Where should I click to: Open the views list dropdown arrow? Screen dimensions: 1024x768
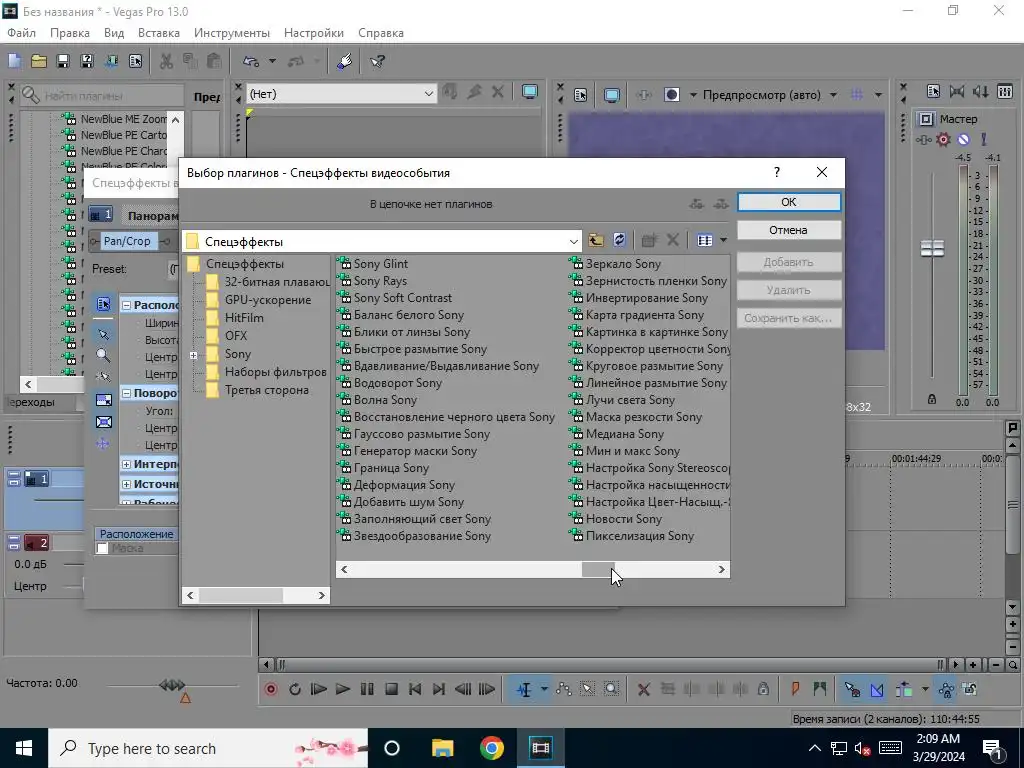pos(723,240)
